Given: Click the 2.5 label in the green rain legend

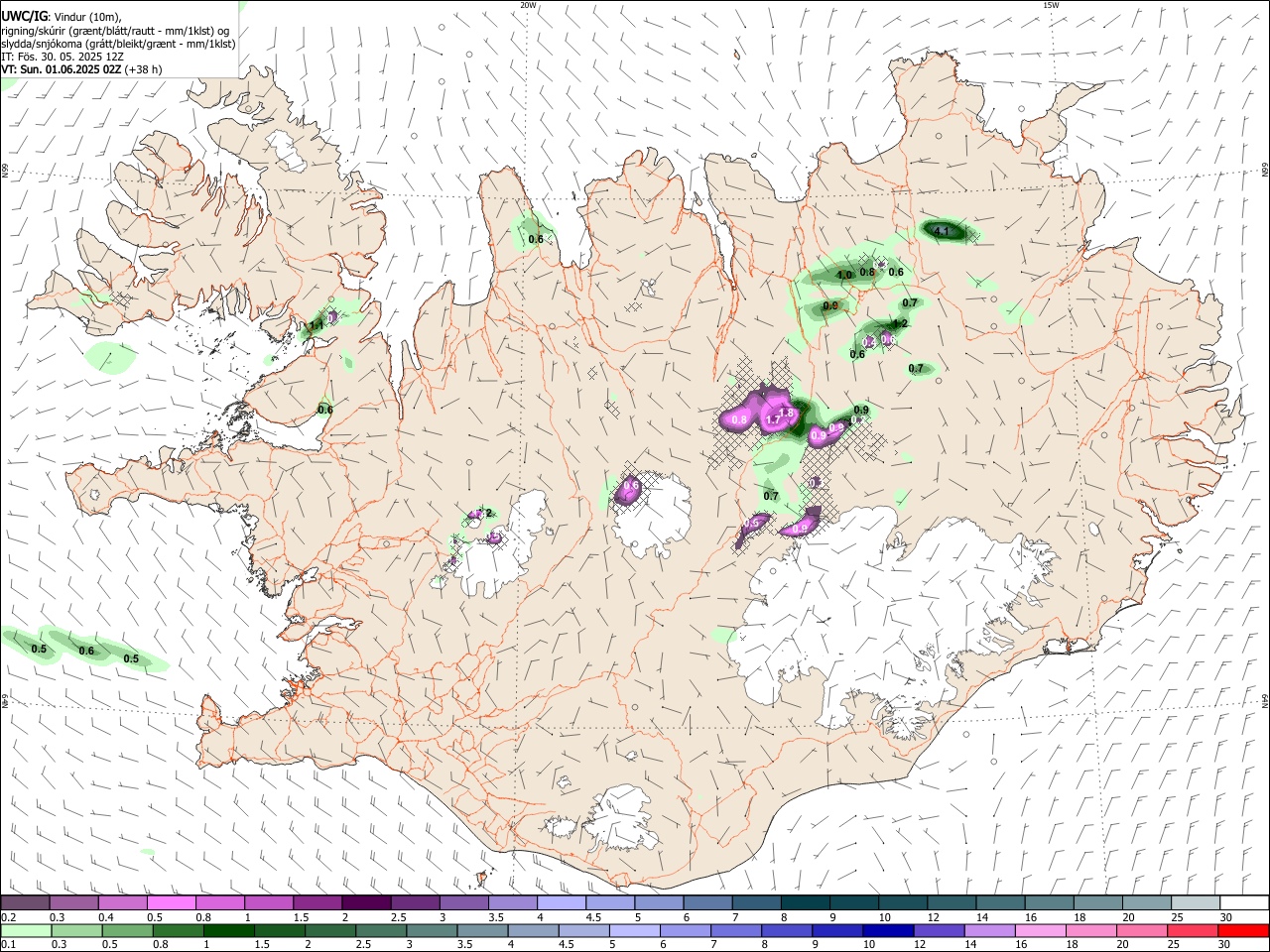Looking at the screenshot, I should tap(361, 944).
